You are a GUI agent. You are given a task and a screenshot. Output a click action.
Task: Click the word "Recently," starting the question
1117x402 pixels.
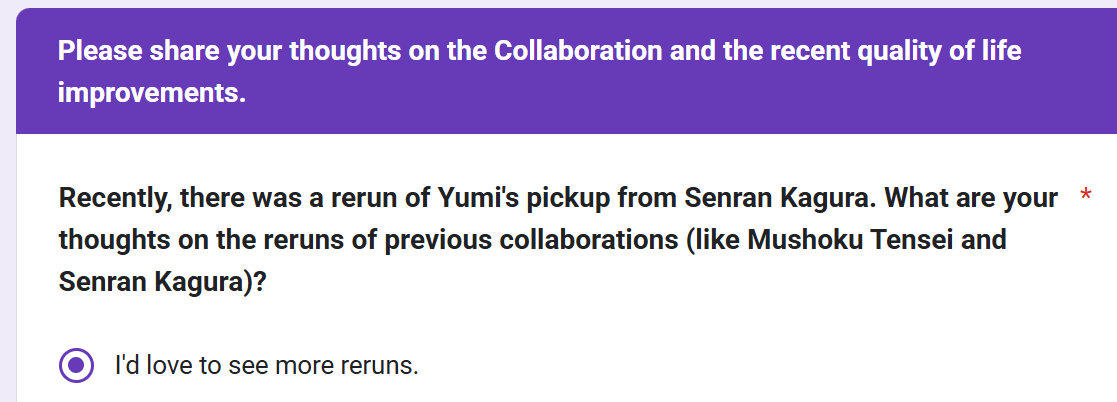(x=115, y=199)
